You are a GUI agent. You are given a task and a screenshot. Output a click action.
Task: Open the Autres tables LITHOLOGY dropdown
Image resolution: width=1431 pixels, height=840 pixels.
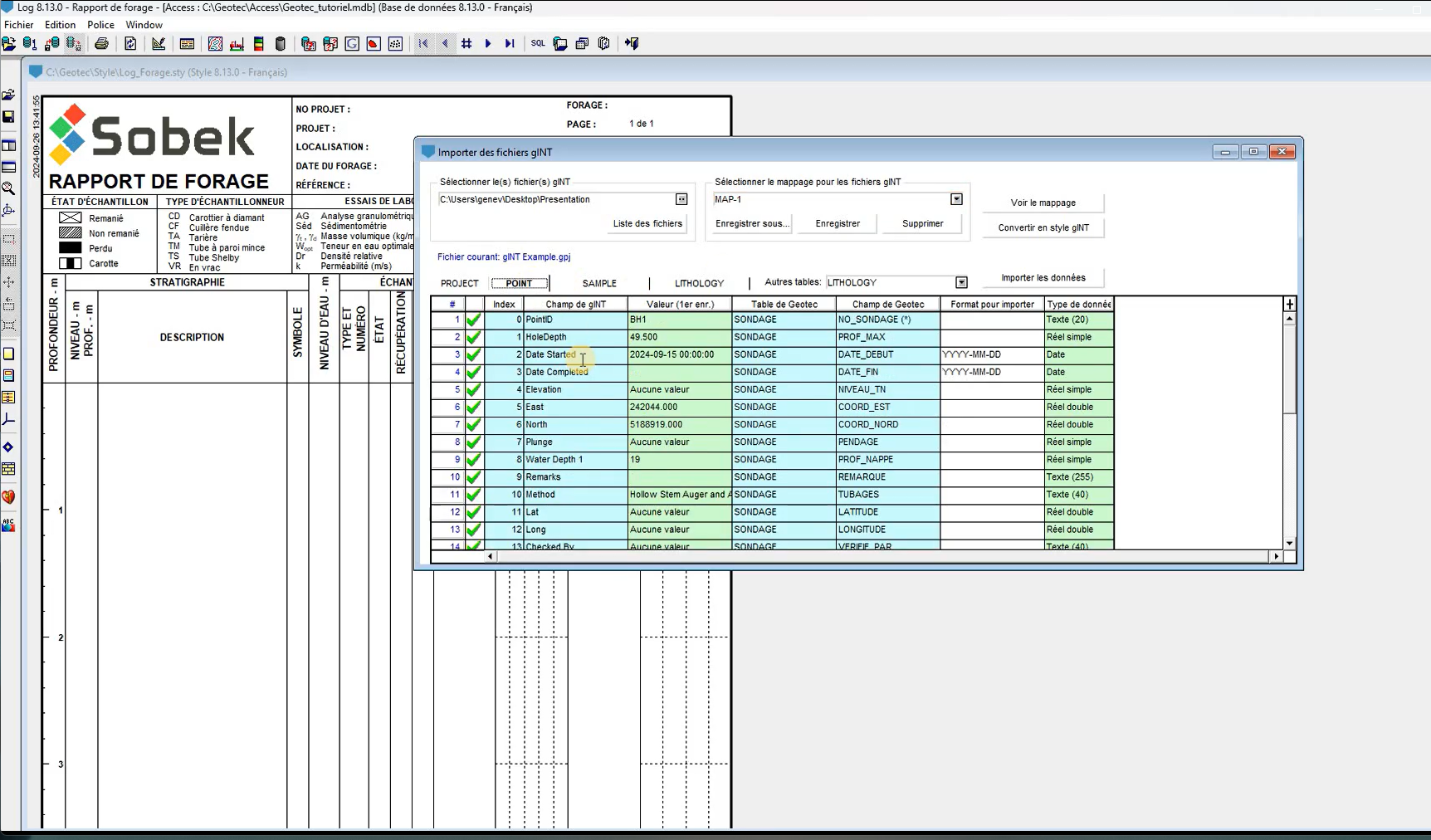click(x=961, y=283)
